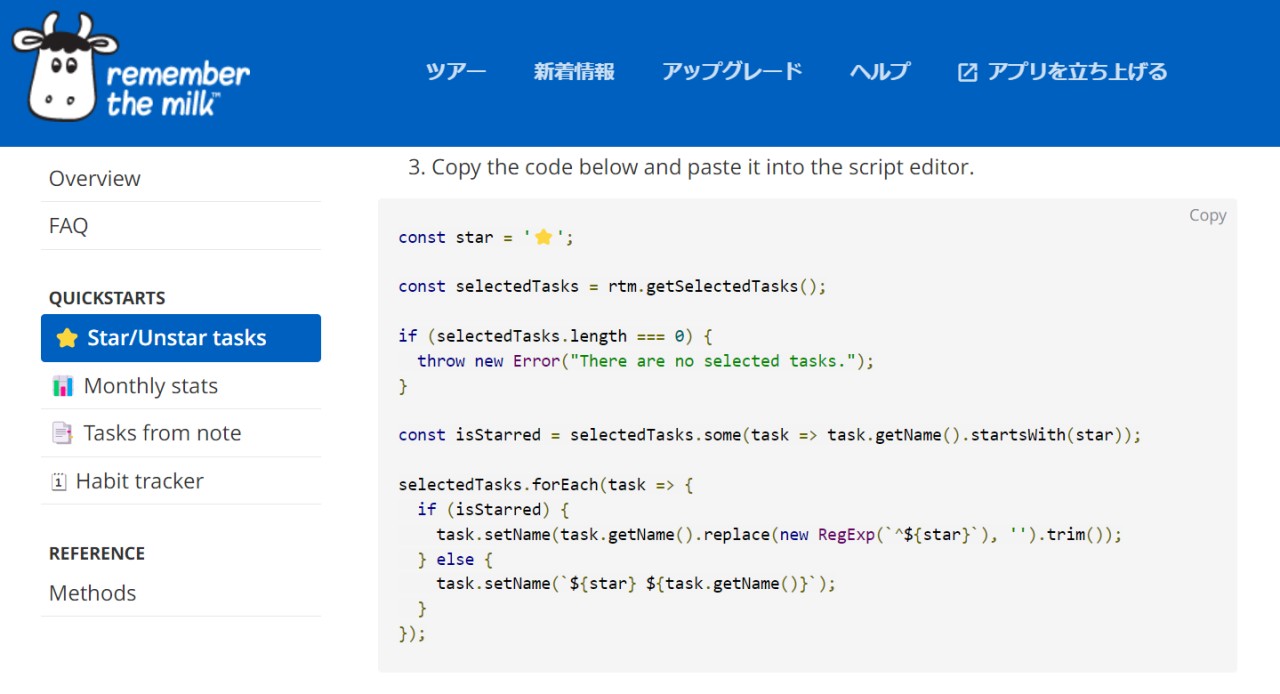The width and height of the screenshot is (1280, 694).
Task: Click the external link icon beside アプリを立ち上げる
Action: (x=967, y=72)
